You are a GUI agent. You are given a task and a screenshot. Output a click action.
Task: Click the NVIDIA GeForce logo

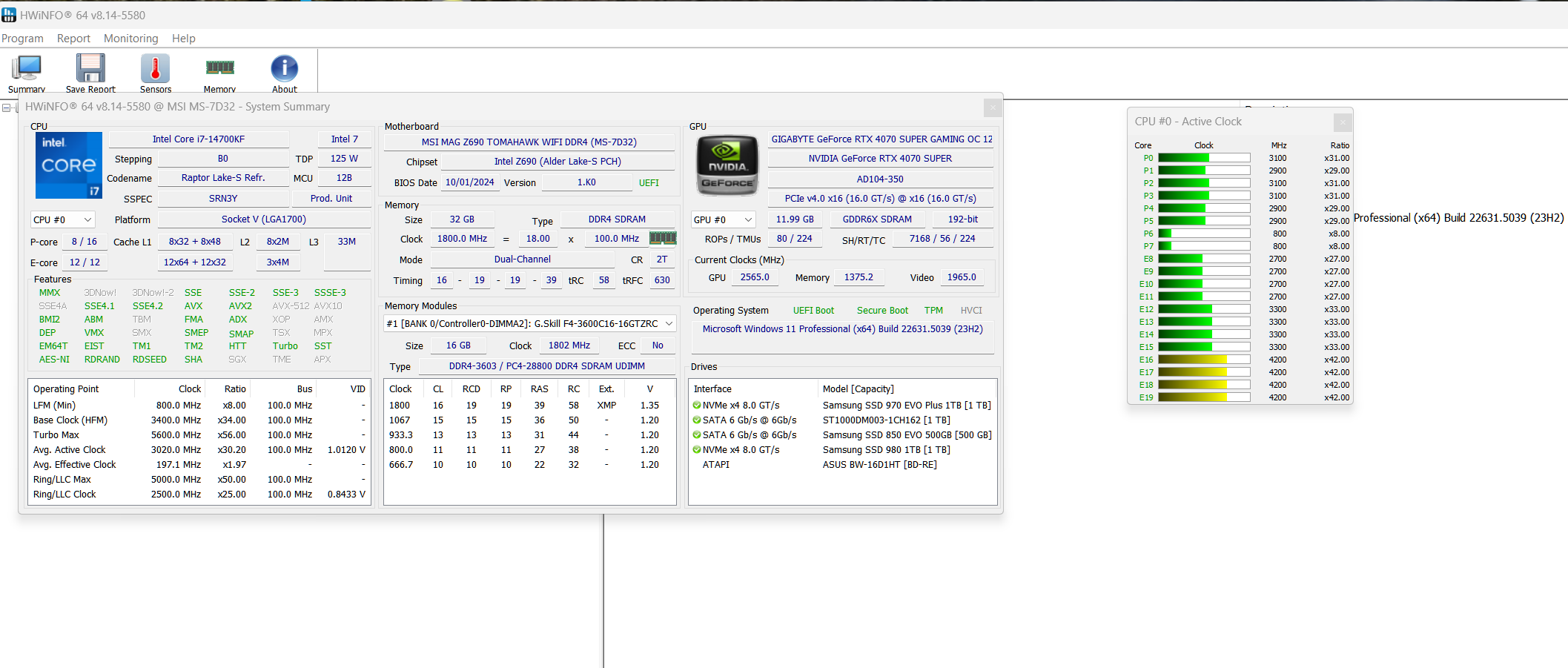click(x=727, y=165)
